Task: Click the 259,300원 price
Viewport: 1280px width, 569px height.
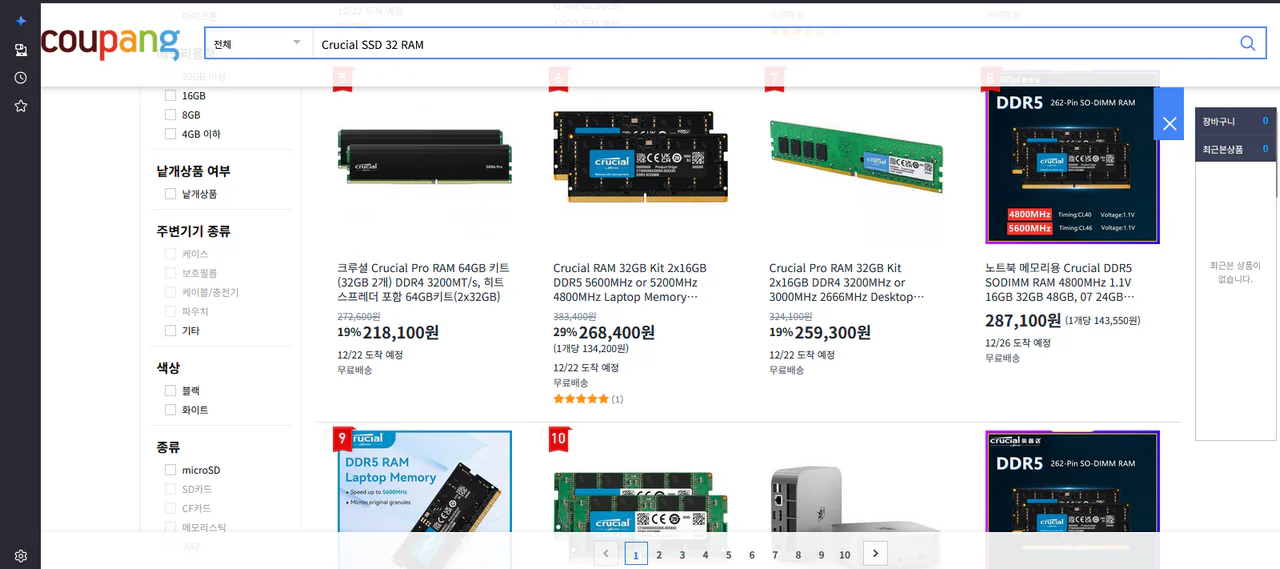Action: pyautogui.click(x=833, y=333)
